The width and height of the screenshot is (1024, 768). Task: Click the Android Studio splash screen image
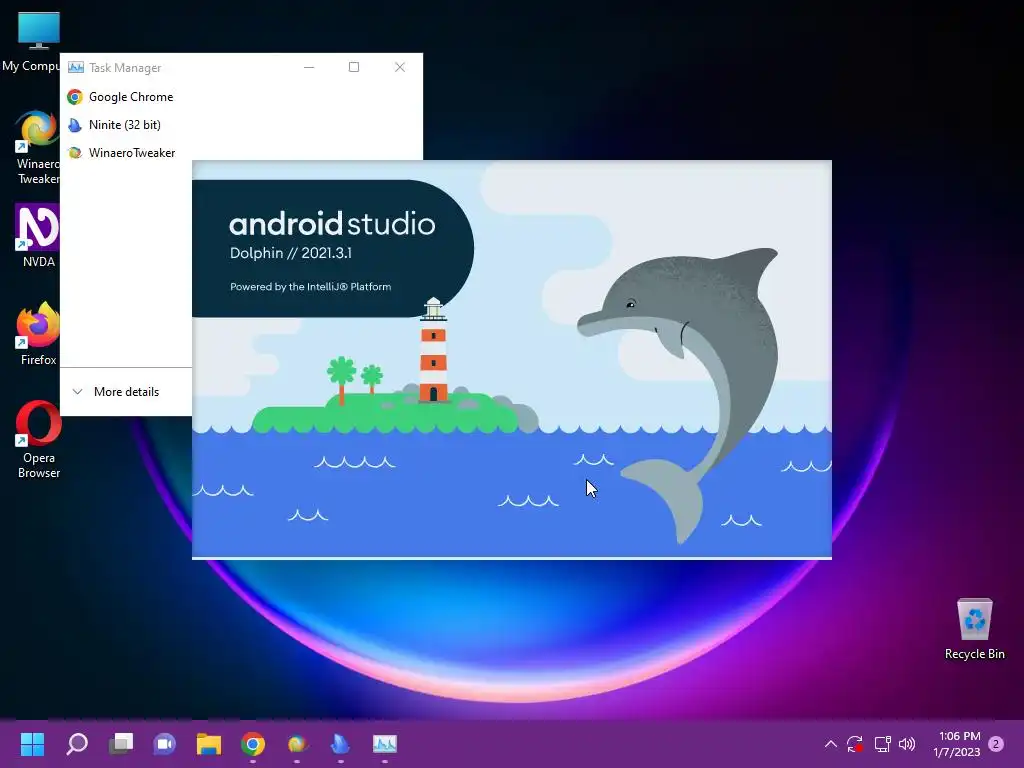(x=511, y=359)
